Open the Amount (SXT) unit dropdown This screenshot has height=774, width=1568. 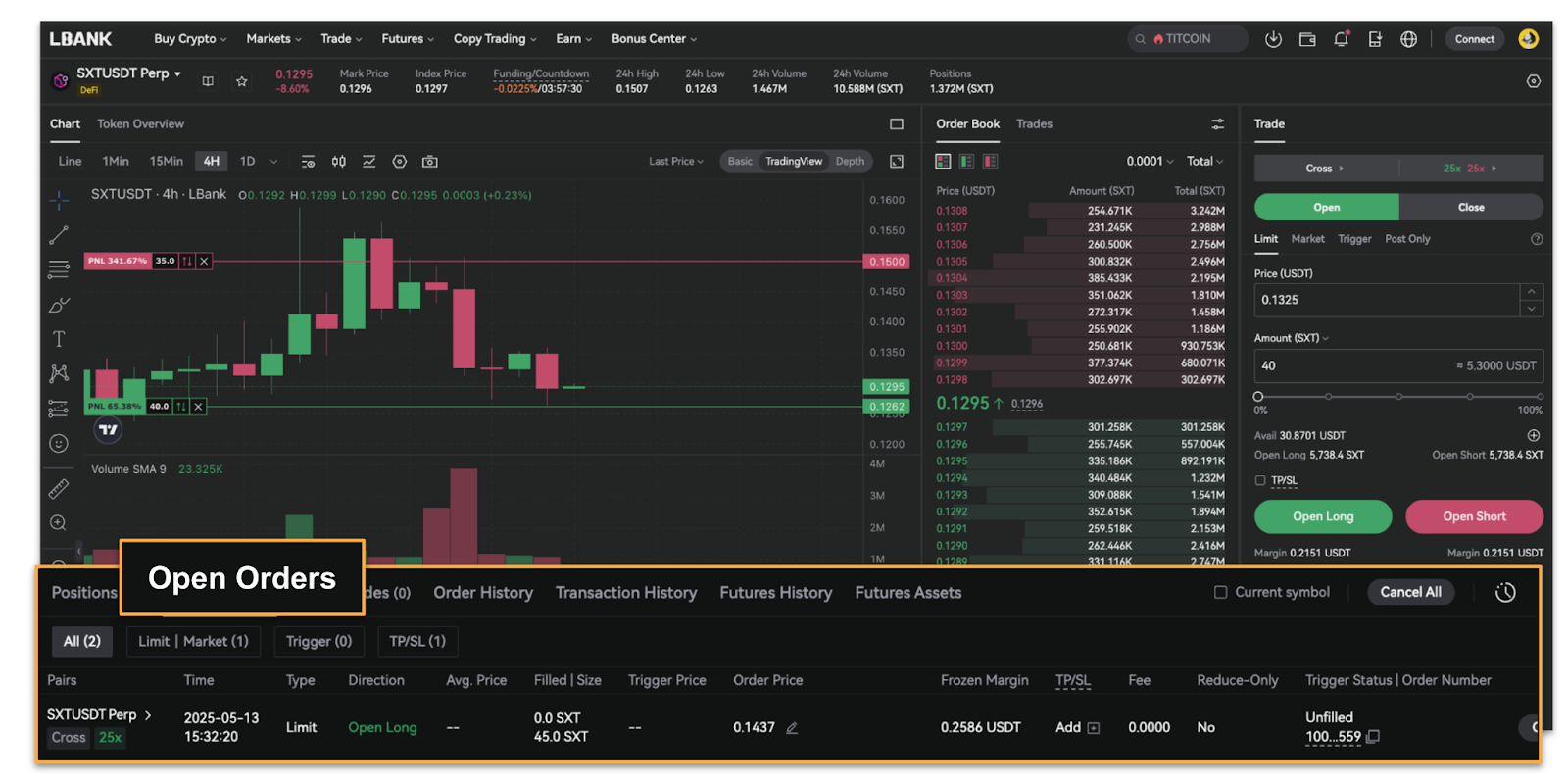[1292, 338]
